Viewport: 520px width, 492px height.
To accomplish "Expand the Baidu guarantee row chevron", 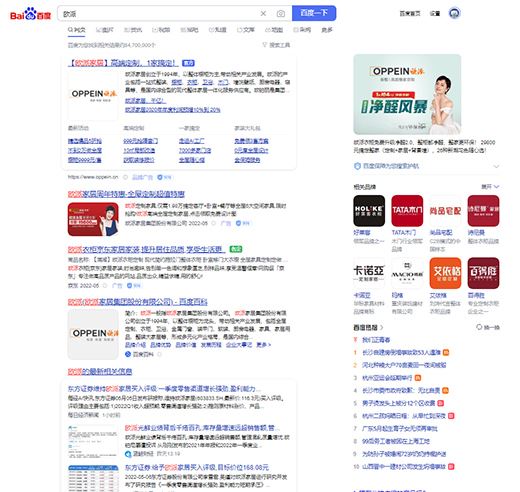I will pos(496,166).
